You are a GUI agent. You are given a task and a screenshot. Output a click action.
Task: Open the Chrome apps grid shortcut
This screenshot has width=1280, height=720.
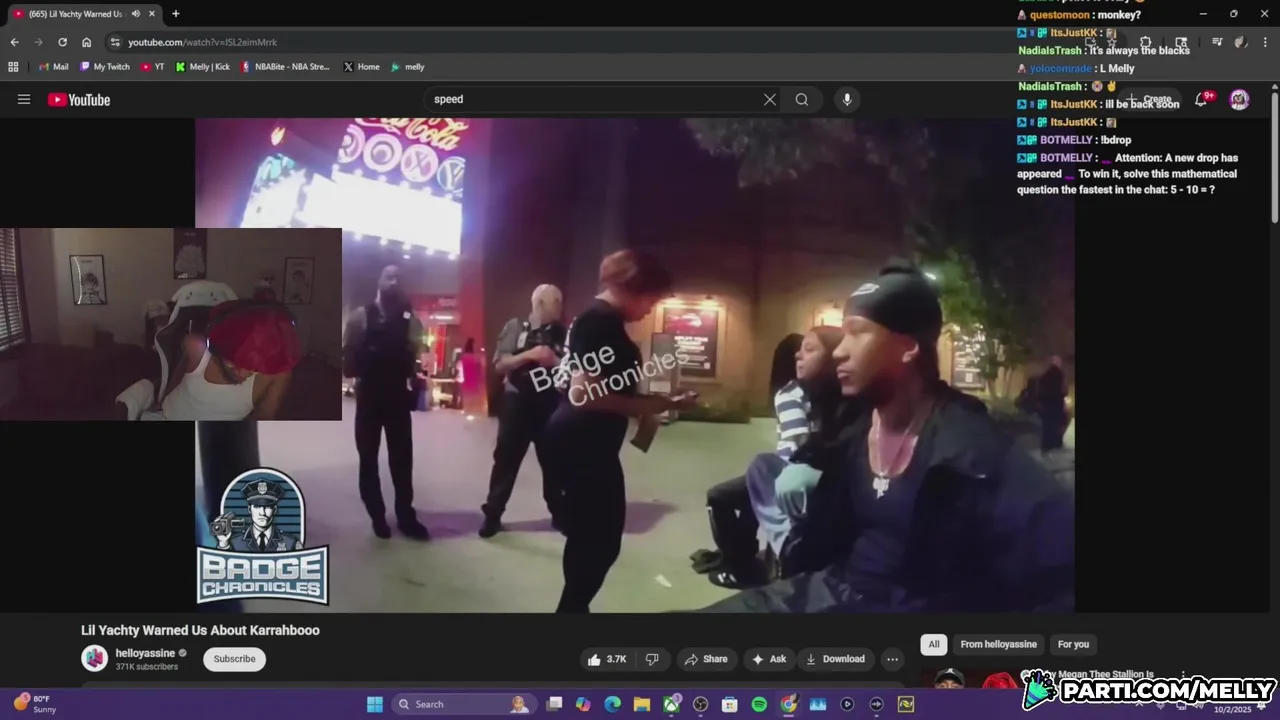13,67
